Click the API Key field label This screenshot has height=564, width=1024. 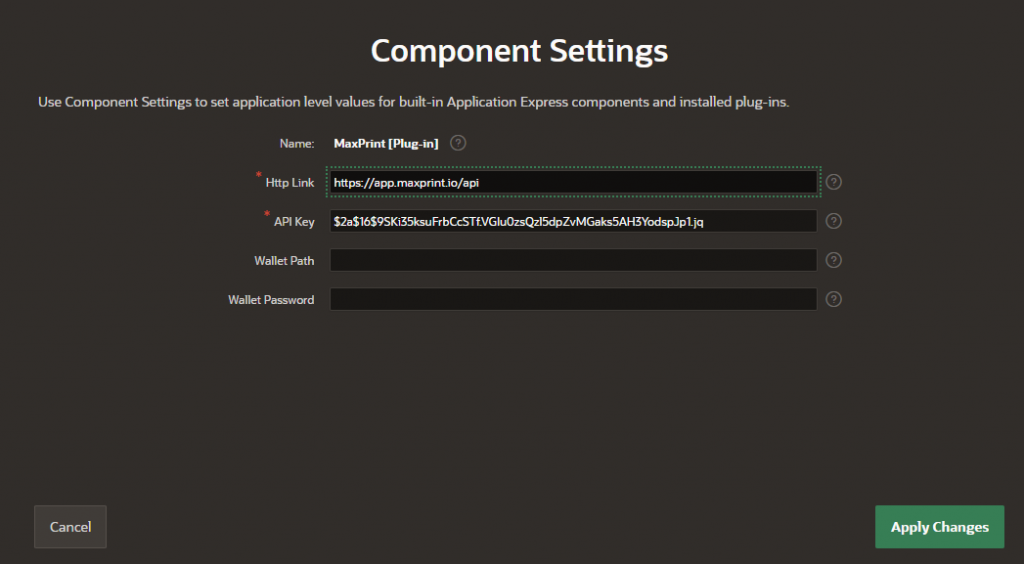[x=294, y=222]
